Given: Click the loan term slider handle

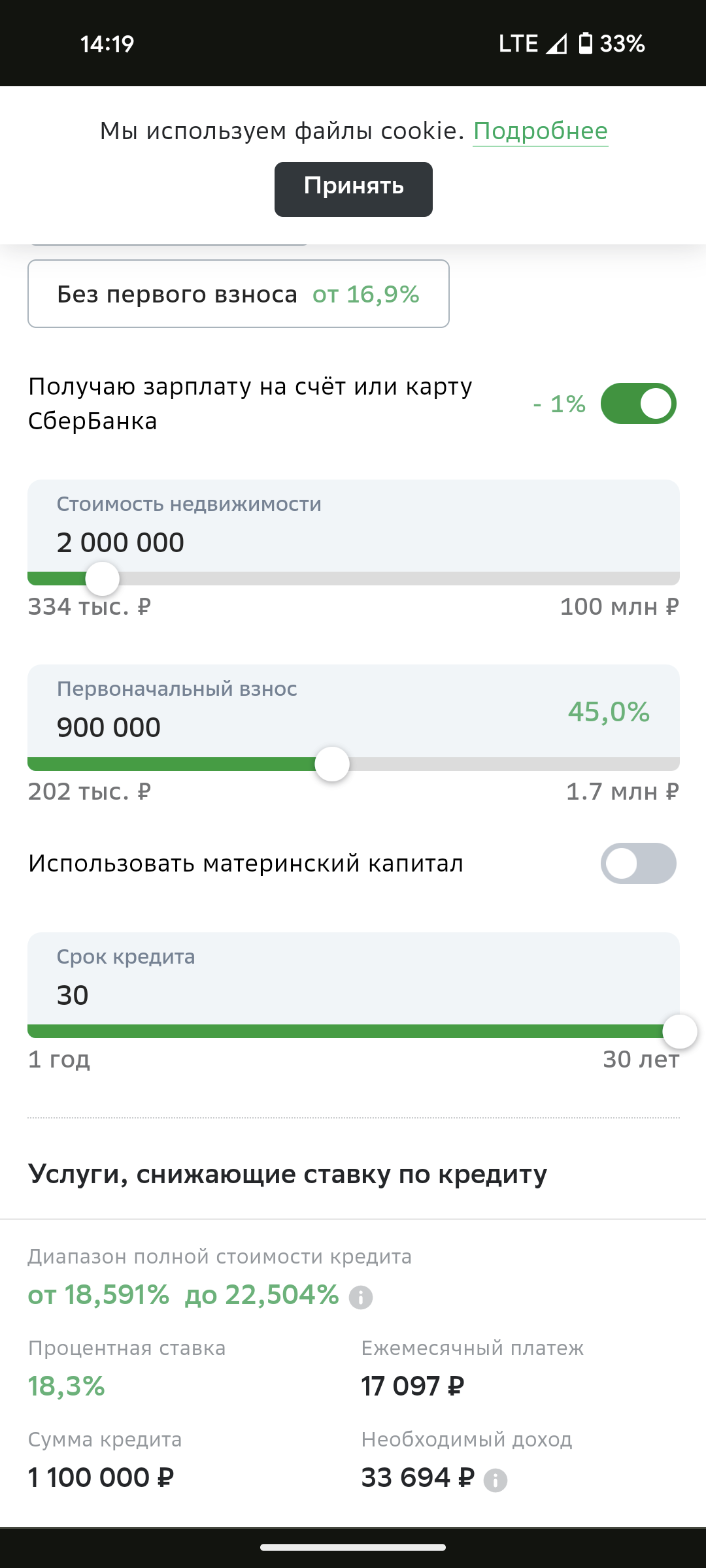Looking at the screenshot, I should click(679, 1032).
